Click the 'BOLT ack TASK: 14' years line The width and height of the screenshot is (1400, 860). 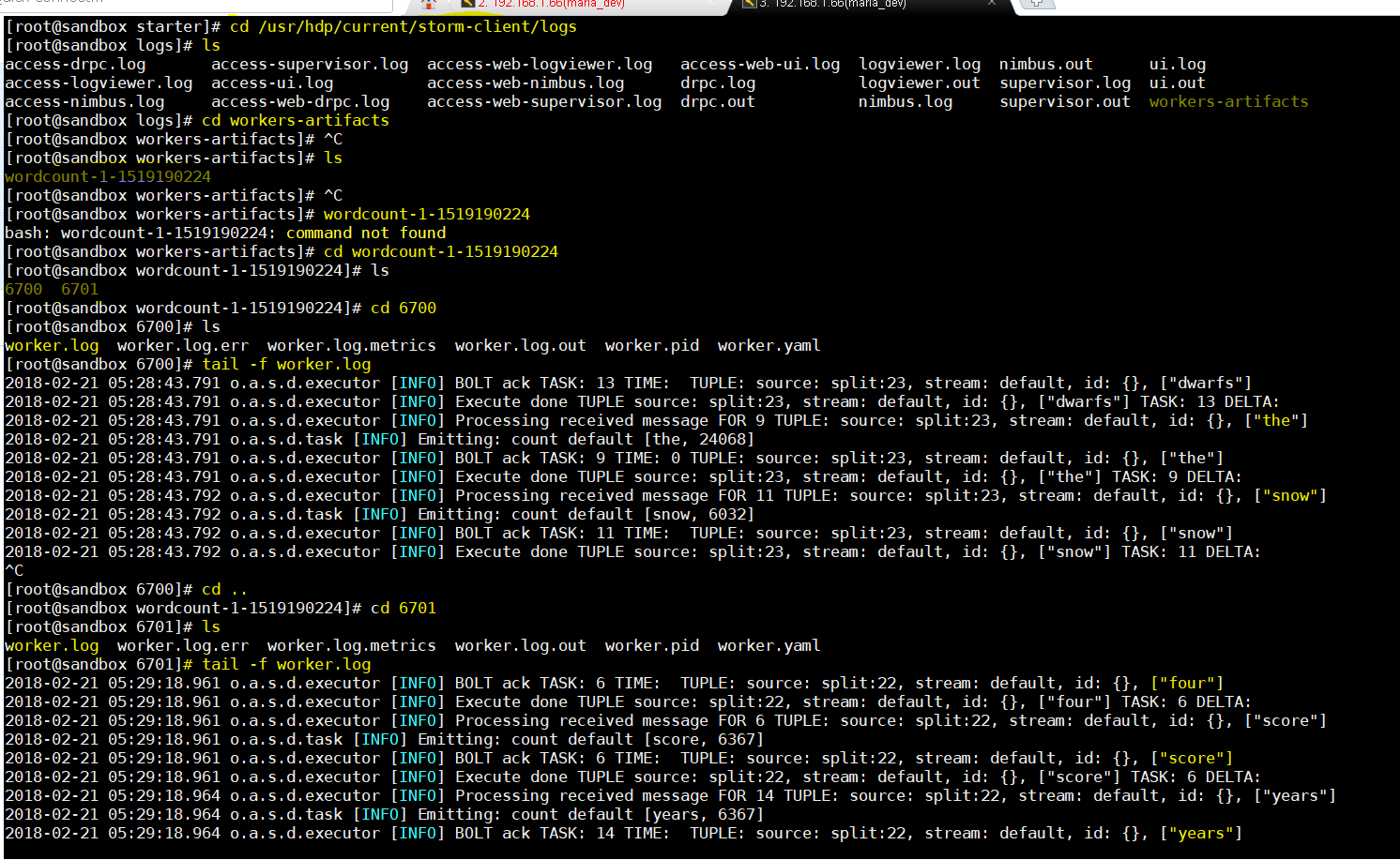624,834
